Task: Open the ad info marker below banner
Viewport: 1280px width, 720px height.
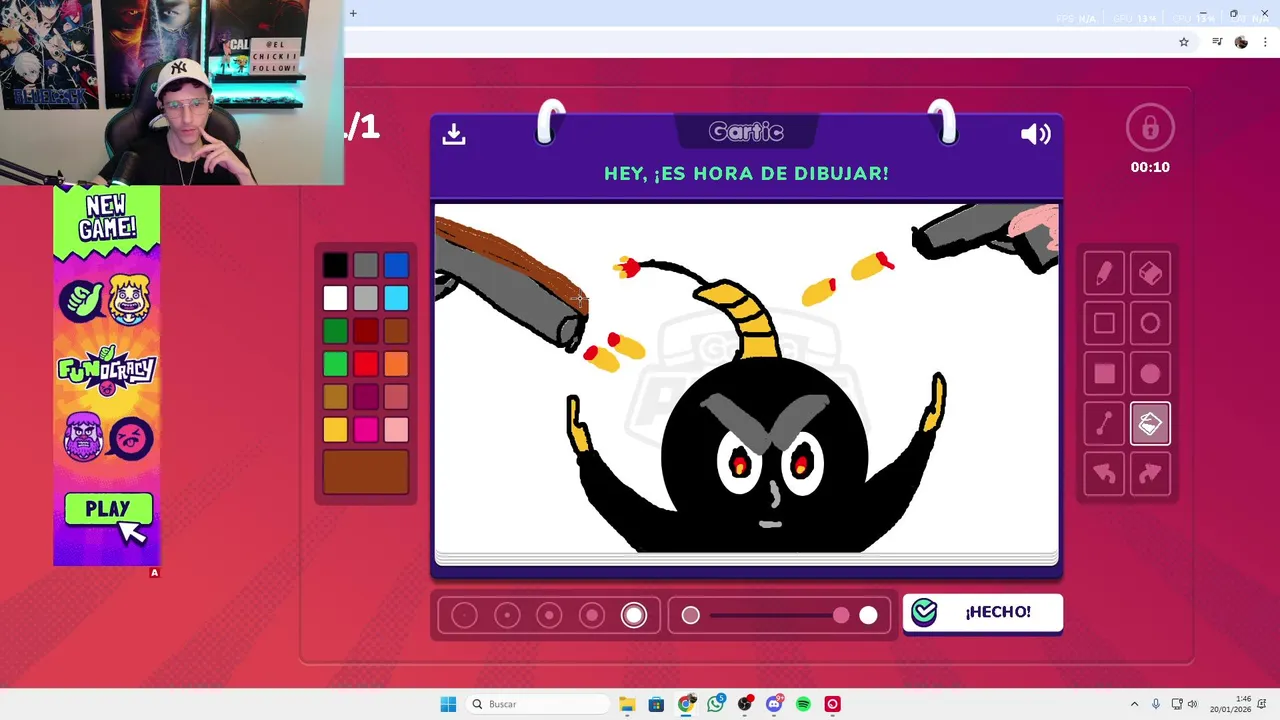Action: [154, 573]
